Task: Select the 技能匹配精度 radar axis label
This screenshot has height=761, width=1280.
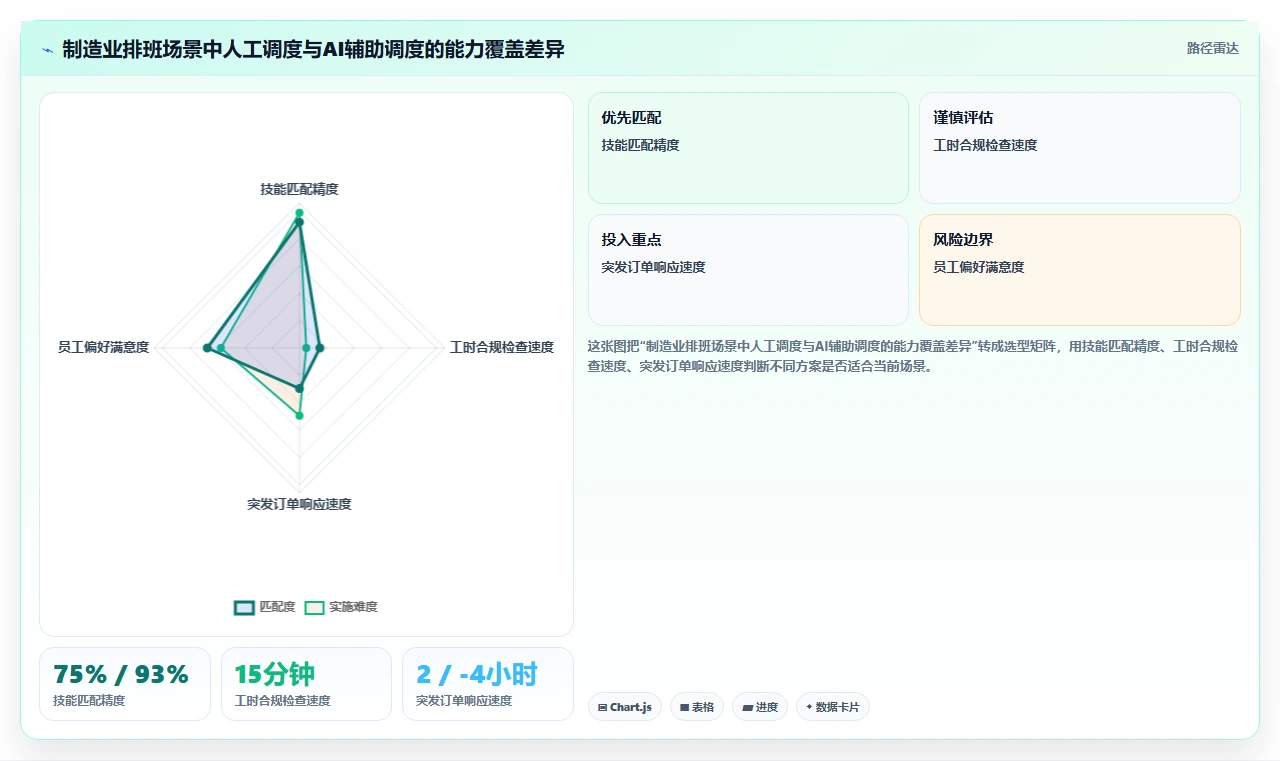Action: [x=299, y=189]
